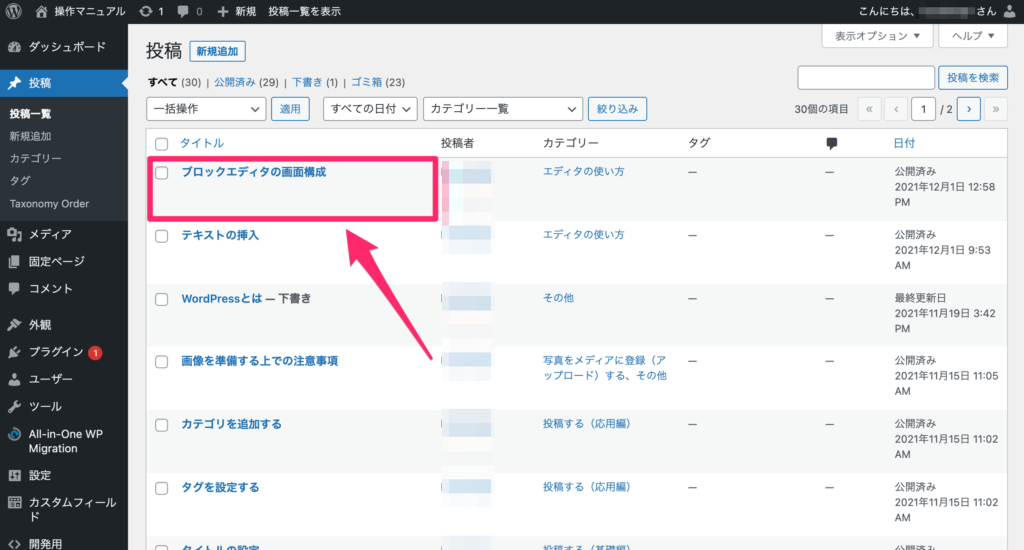
Task: Open the 設定 settings menu
Action: [x=39, y=476]
